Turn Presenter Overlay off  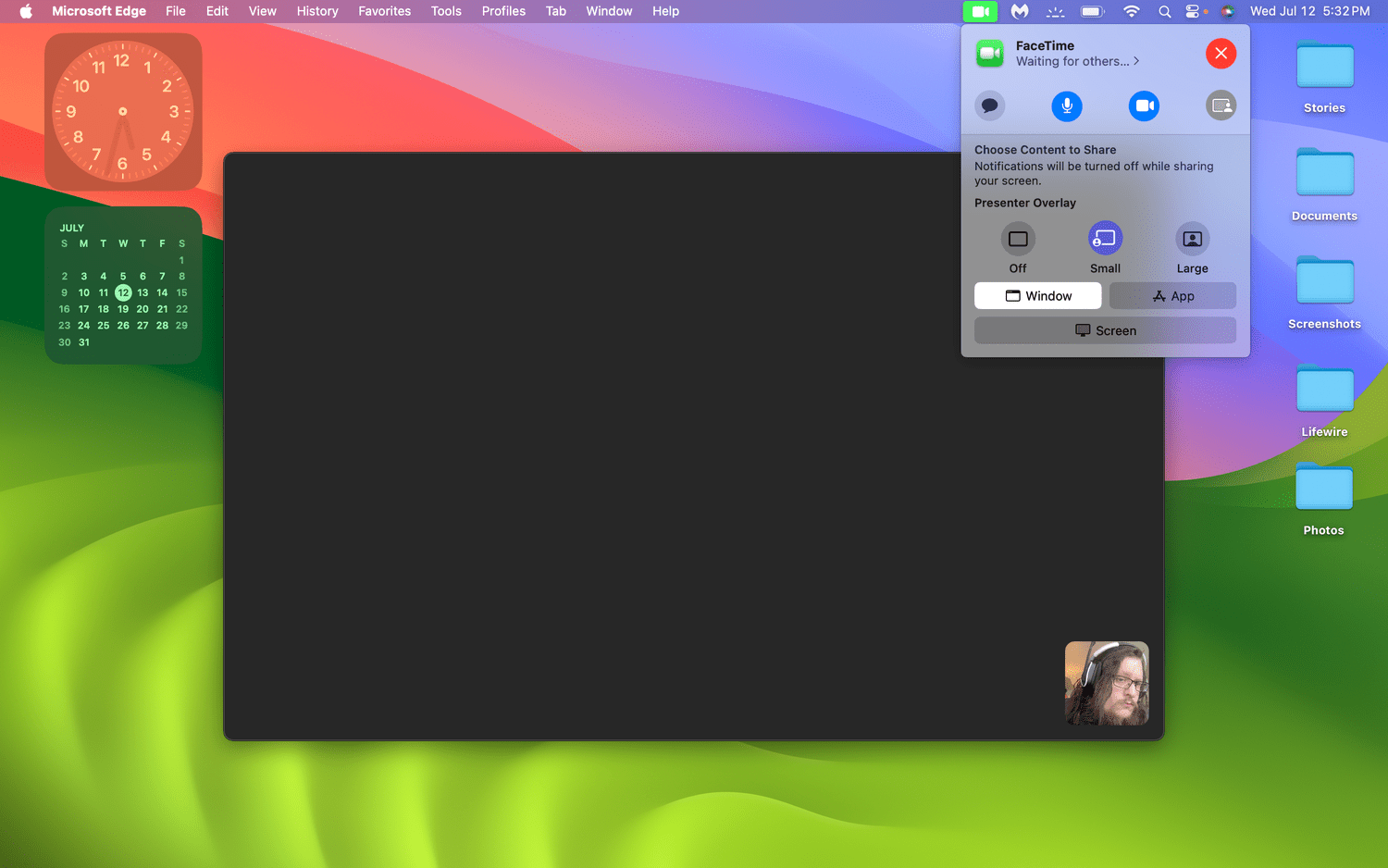(x=1018, y=239)
